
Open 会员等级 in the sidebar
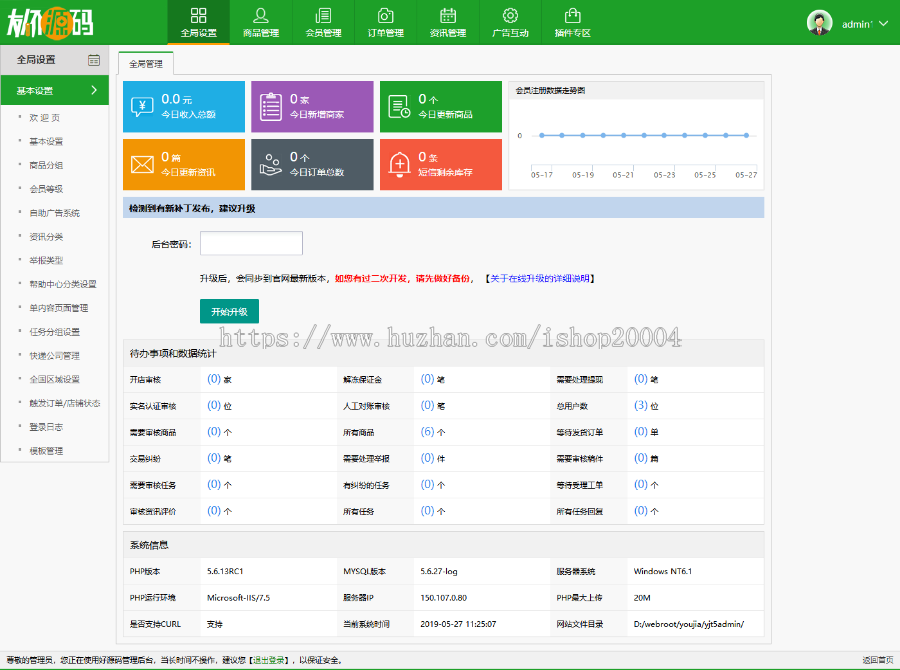[x=46, y=189]
